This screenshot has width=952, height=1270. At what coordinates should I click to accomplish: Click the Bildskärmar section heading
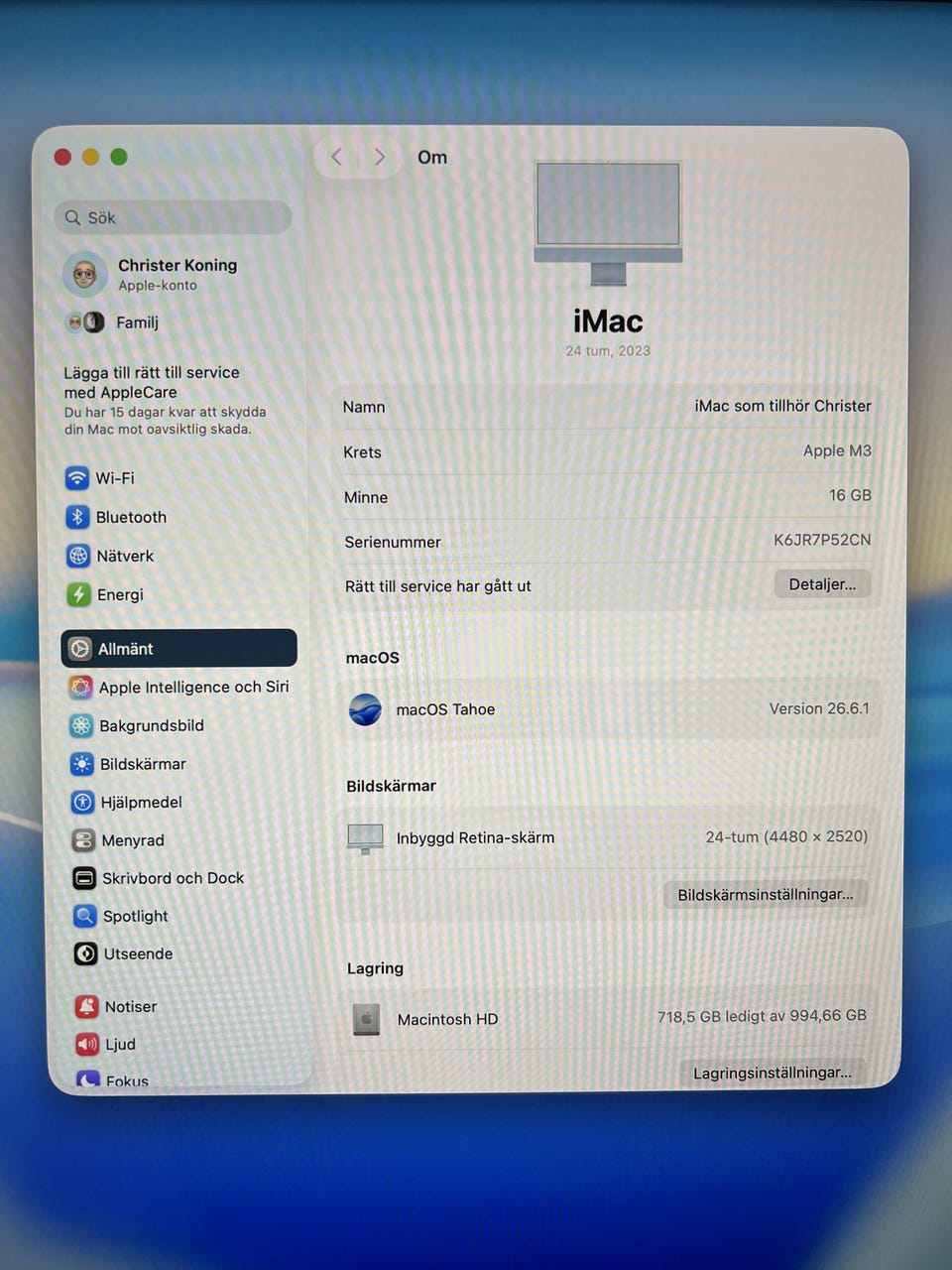click(391, 786)
